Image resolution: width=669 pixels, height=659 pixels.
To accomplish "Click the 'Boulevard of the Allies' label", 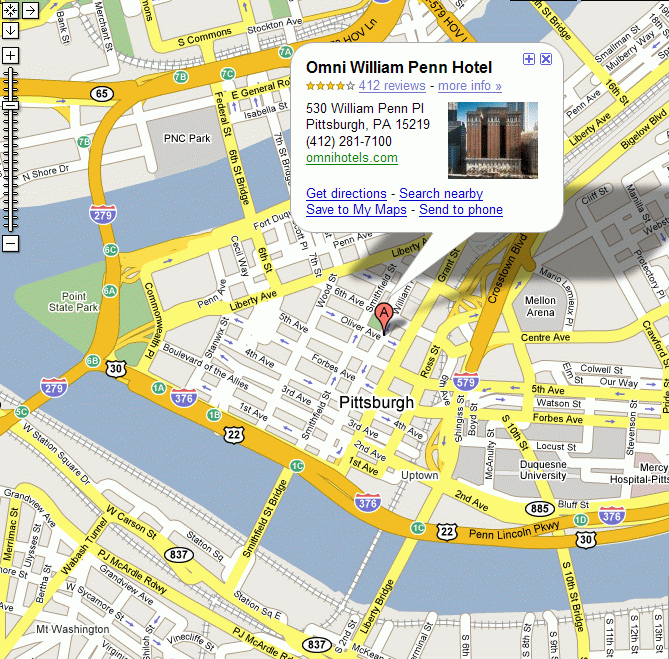I will (205, 366).
